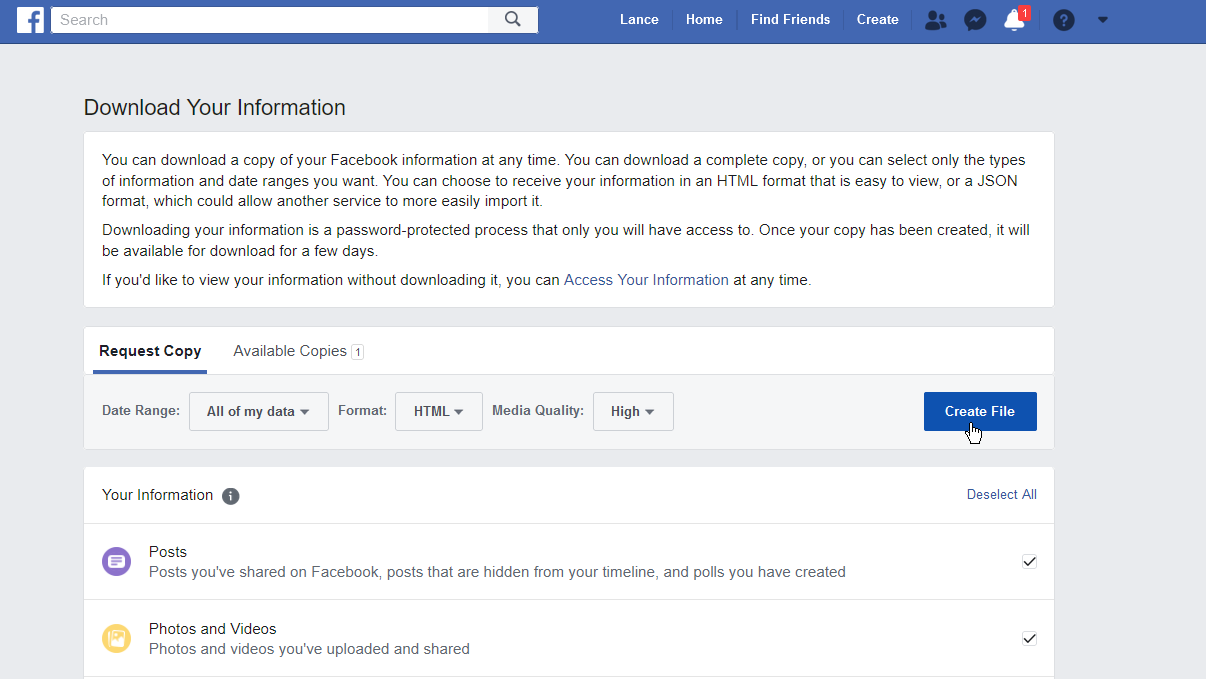1206x679 pixels.
Task: Click the purple Posts icon
Action: (117, 562)
